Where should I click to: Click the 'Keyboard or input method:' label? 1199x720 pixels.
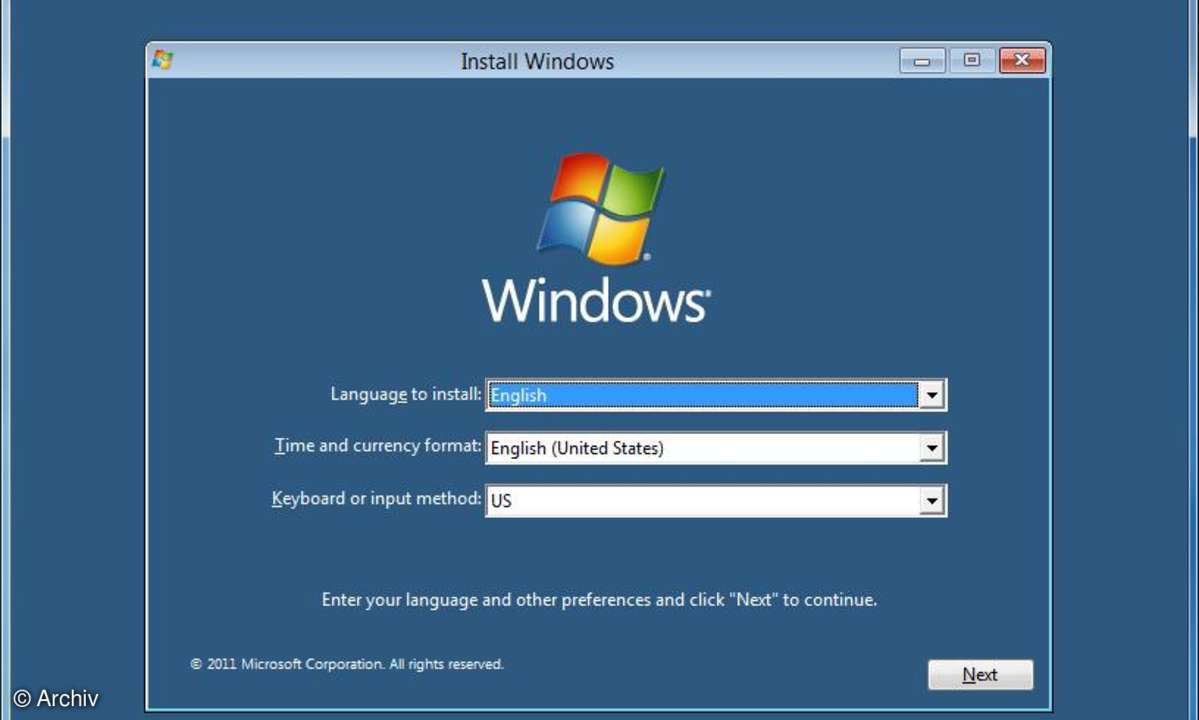tap(377, 498)
